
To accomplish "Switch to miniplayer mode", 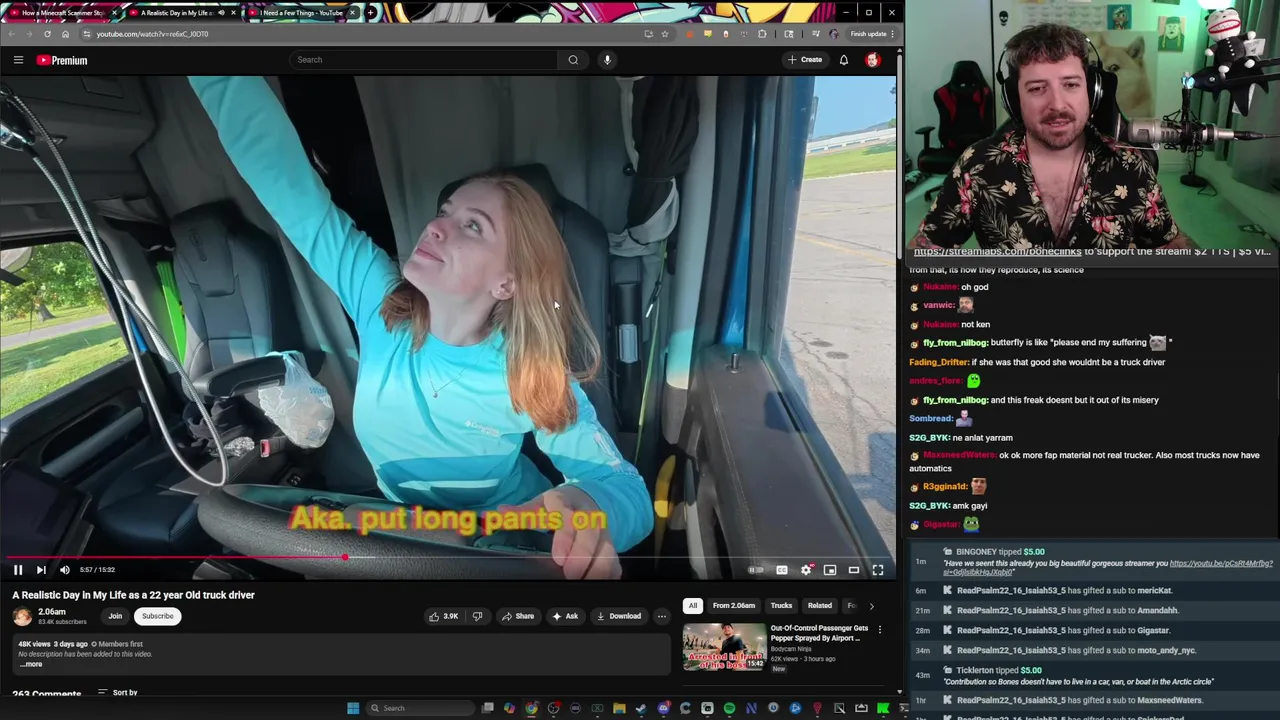I will pos(830,570).
